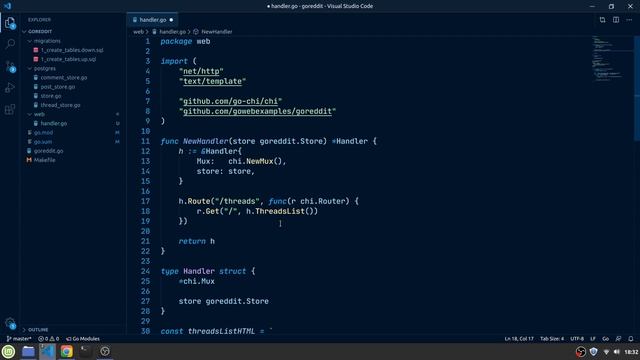Click the VS Code logo menu
Screen dimensions: 640x360
[7, 6]
